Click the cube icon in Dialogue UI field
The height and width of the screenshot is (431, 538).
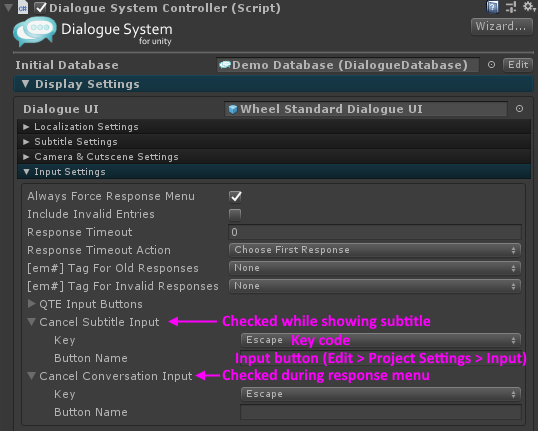pos(233,109)
